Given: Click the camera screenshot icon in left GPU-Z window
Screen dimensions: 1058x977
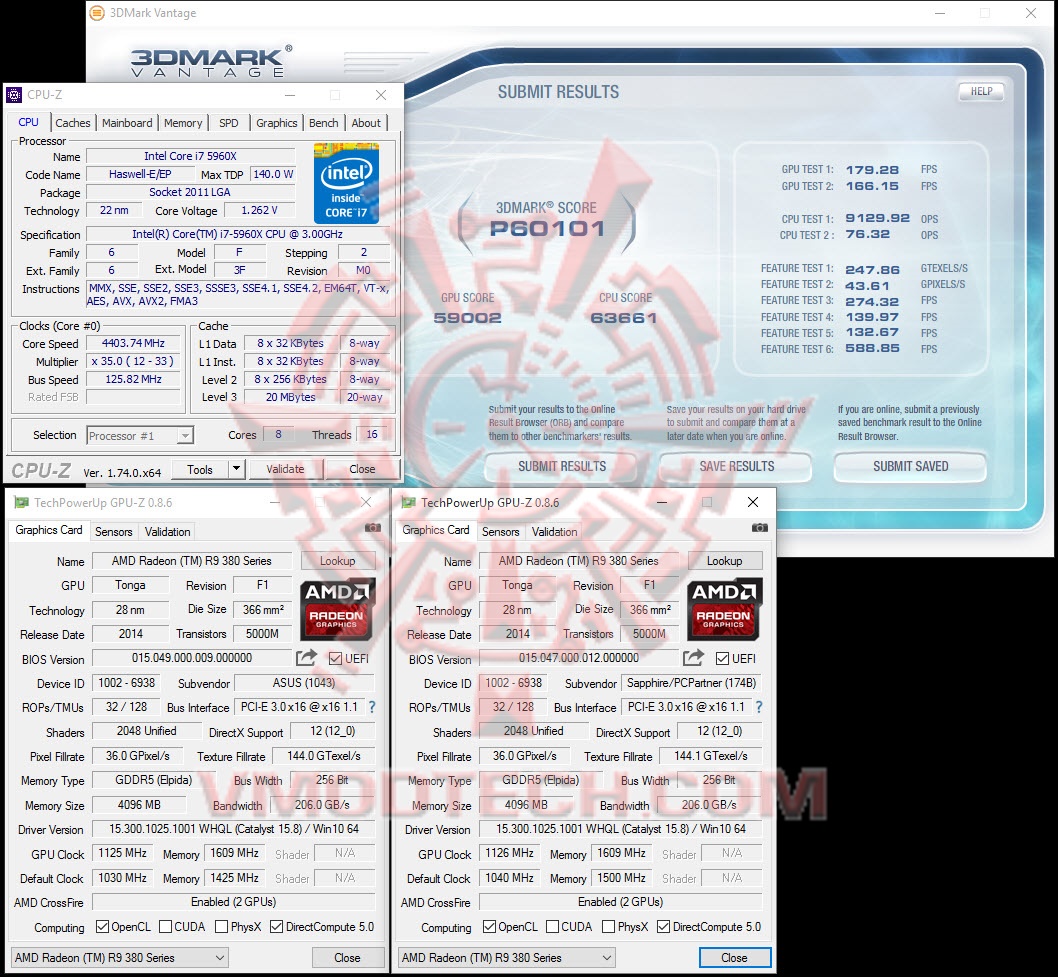Looking at the screenshot, I should tap(372, 528).
